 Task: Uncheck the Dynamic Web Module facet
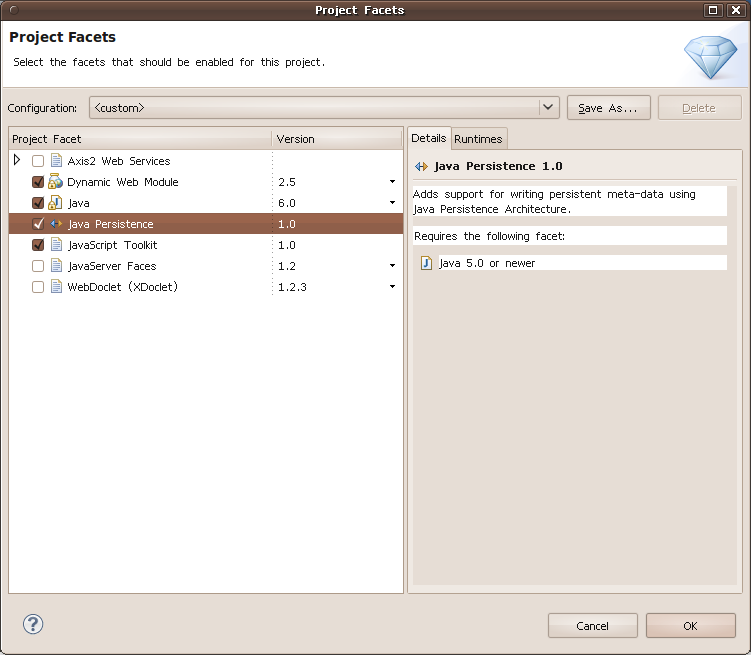coord(38,182)
